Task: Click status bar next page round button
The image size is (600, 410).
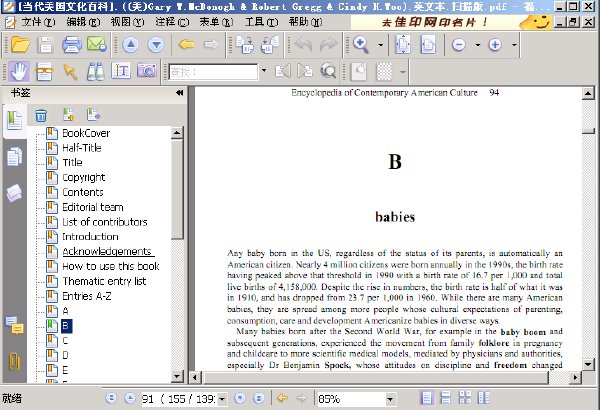Action: pyautogui.click(x=240, y=398)
